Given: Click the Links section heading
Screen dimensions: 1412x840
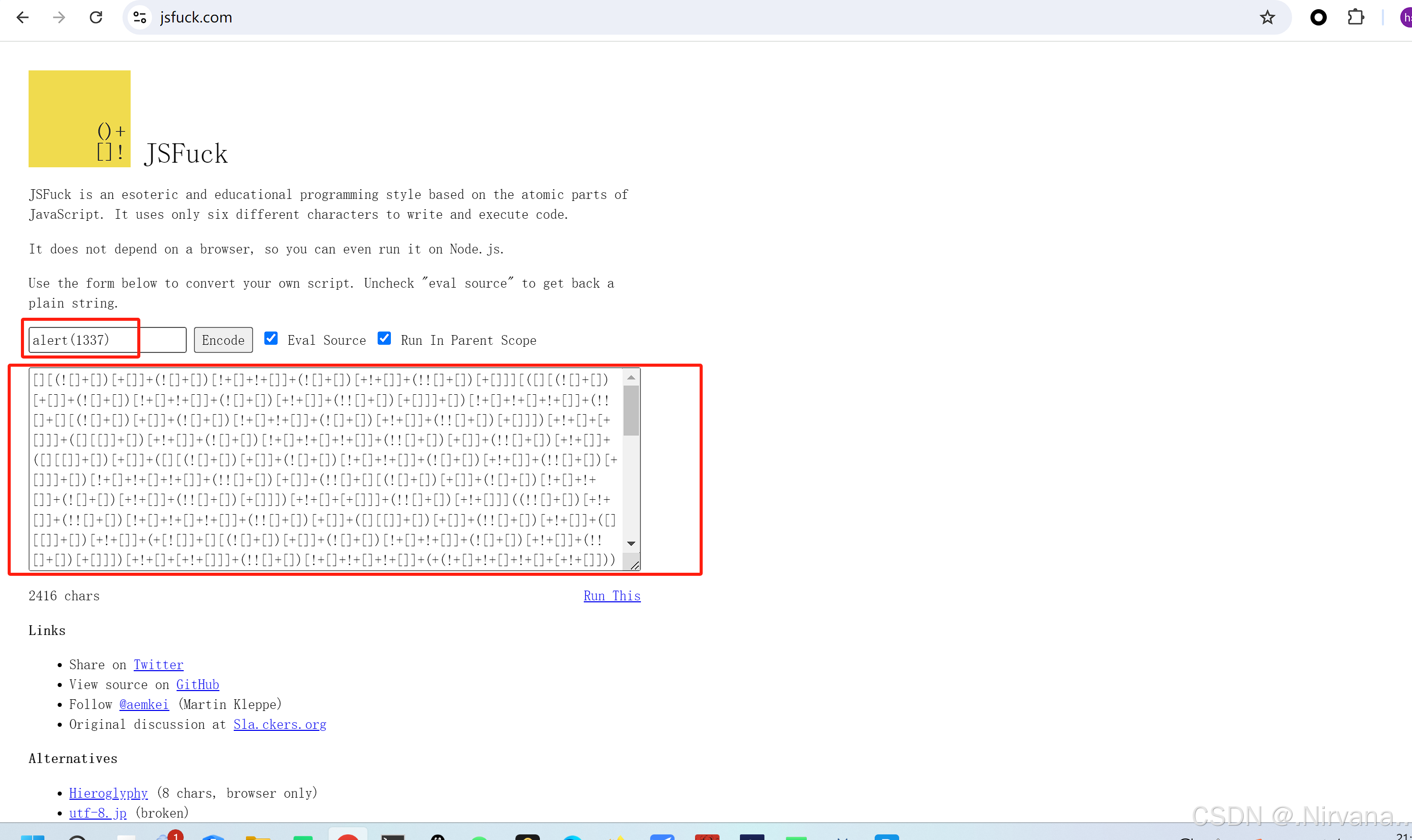Looking at the screenshot, I should (x=47, y=630).
